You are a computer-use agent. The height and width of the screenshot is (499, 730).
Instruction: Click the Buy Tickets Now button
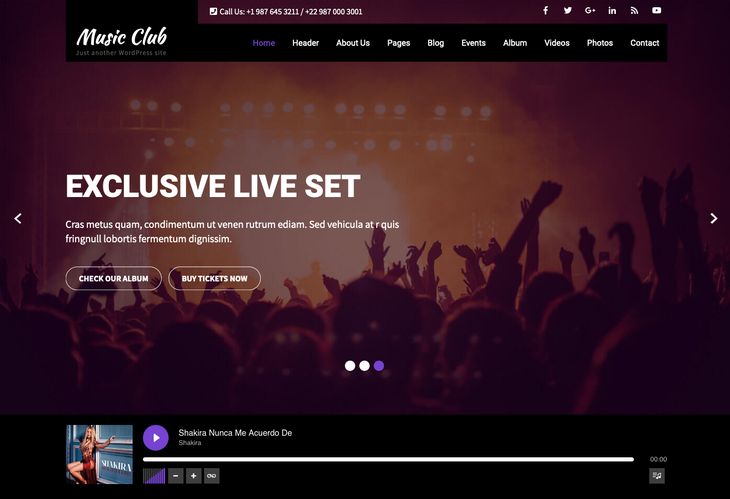215,278
